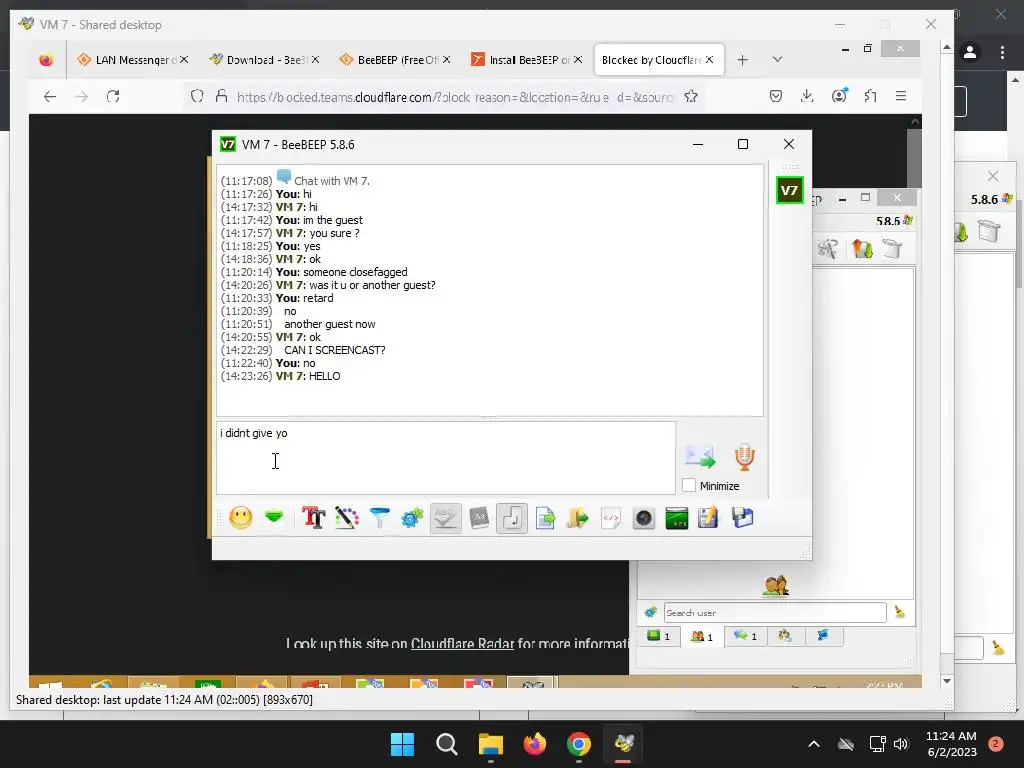Toggle the ABC spell-check icon
The height and width of the screenshot is (768, 1024).
pyautogui.click(x=445, y=518)
